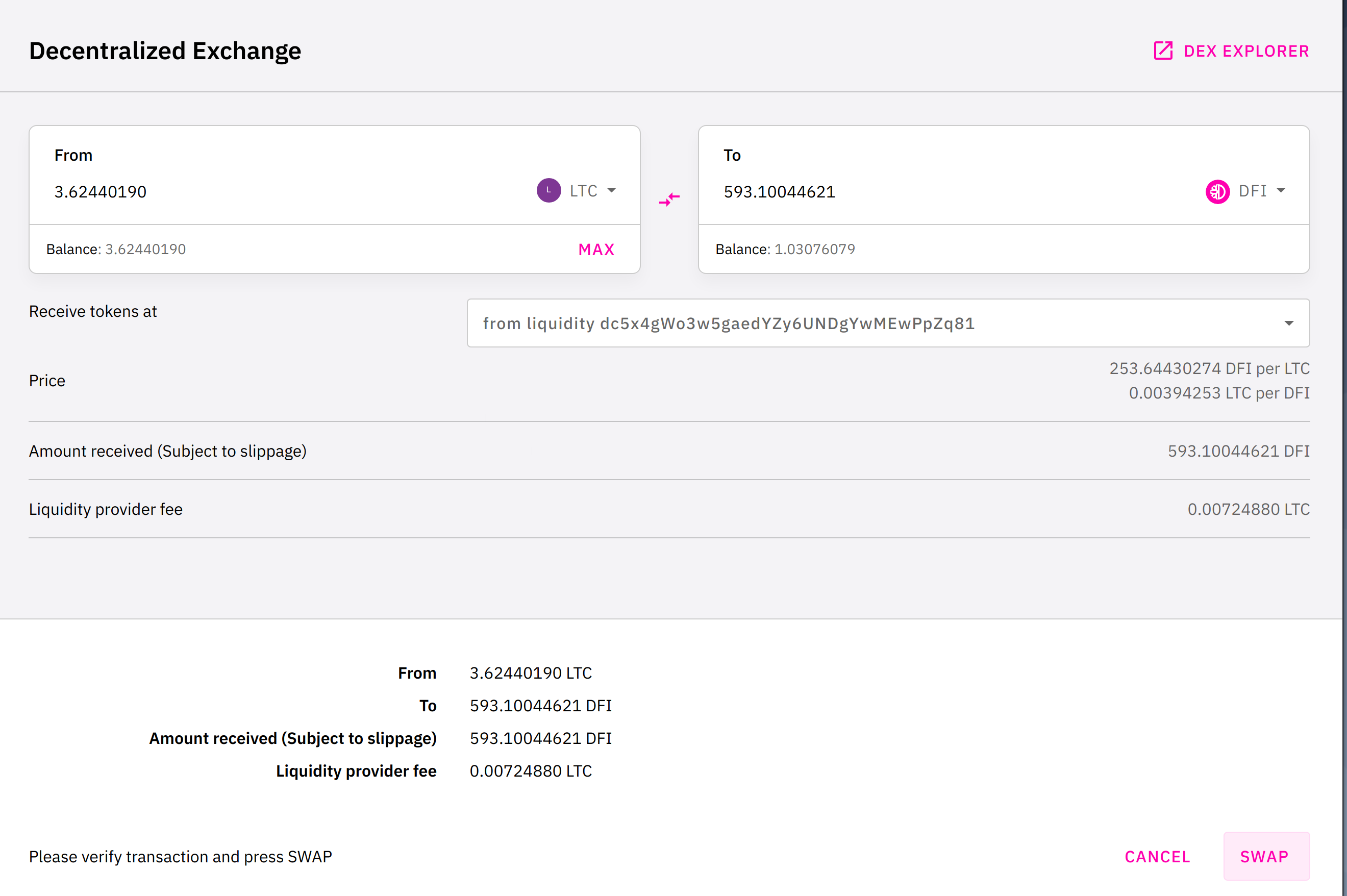1347x896 pixels.
Task: Click the DFI token logo icon
Action: point(1217,191)
